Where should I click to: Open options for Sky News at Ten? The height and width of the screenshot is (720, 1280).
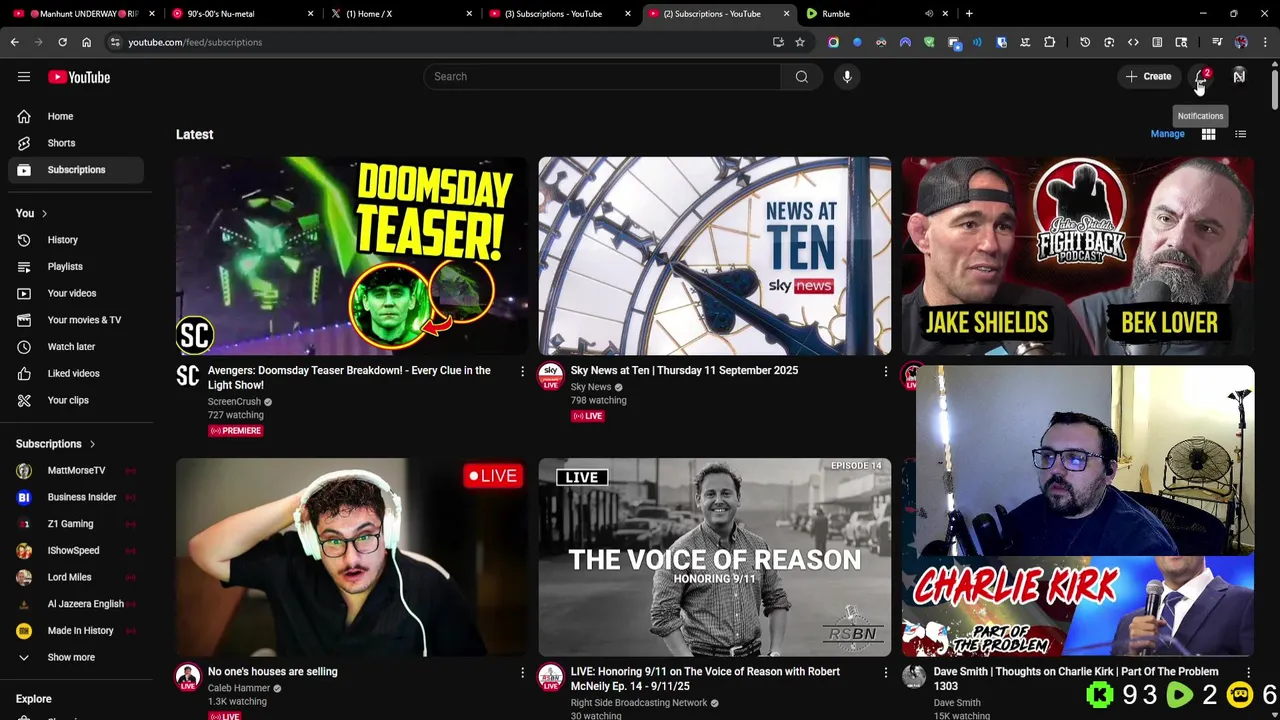click(x=885, y=371)
